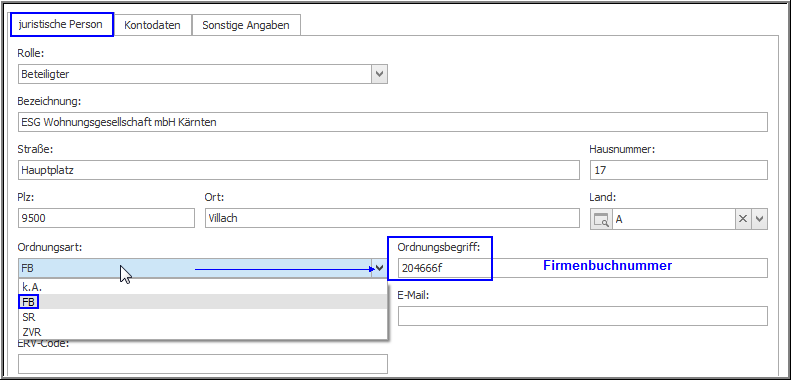Click into the Bezeichnung text field
Image resolution: width=791 pixels, height=380 pixels.
(x=392, y=122)
